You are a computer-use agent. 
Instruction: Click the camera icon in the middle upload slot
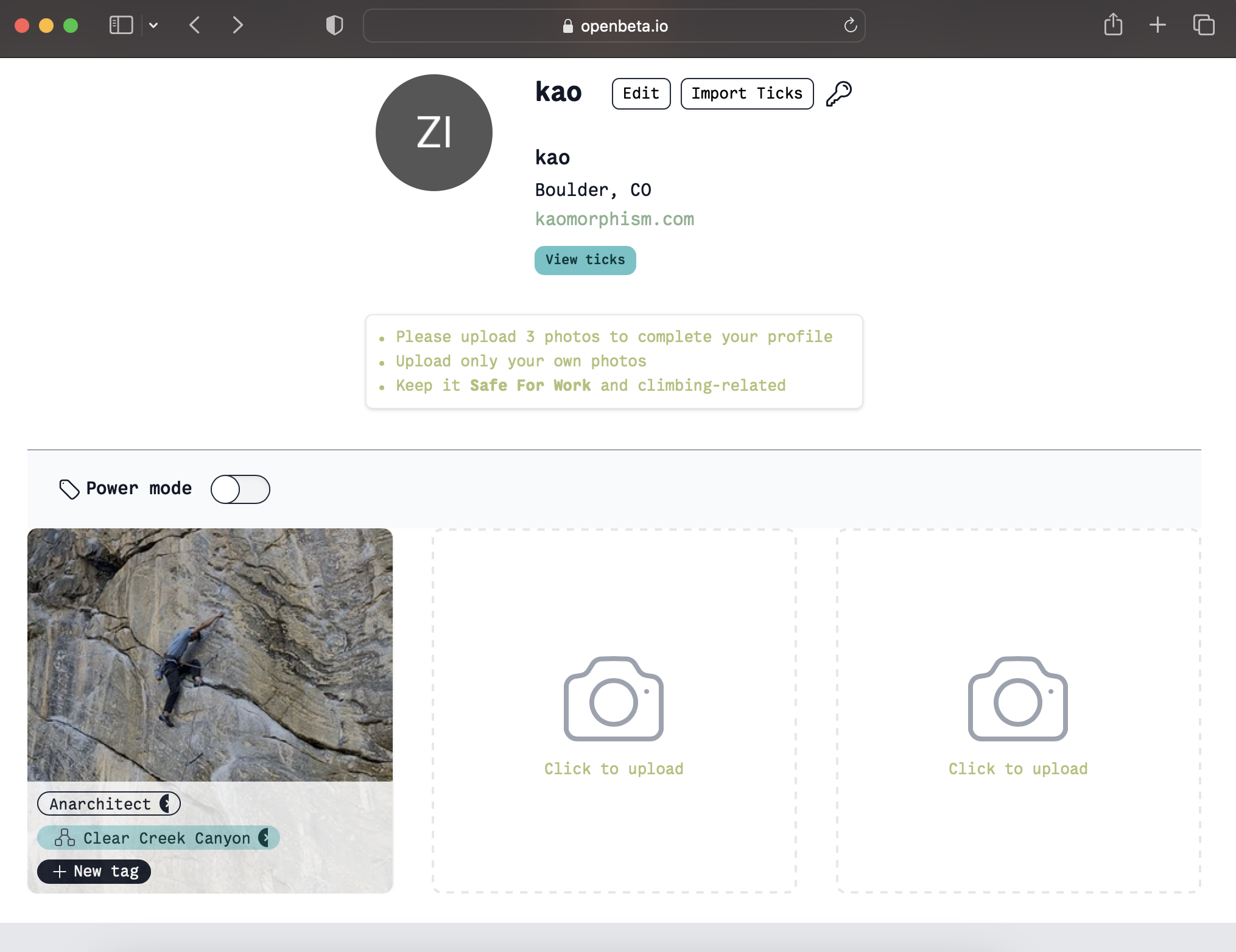pos(613,699)
